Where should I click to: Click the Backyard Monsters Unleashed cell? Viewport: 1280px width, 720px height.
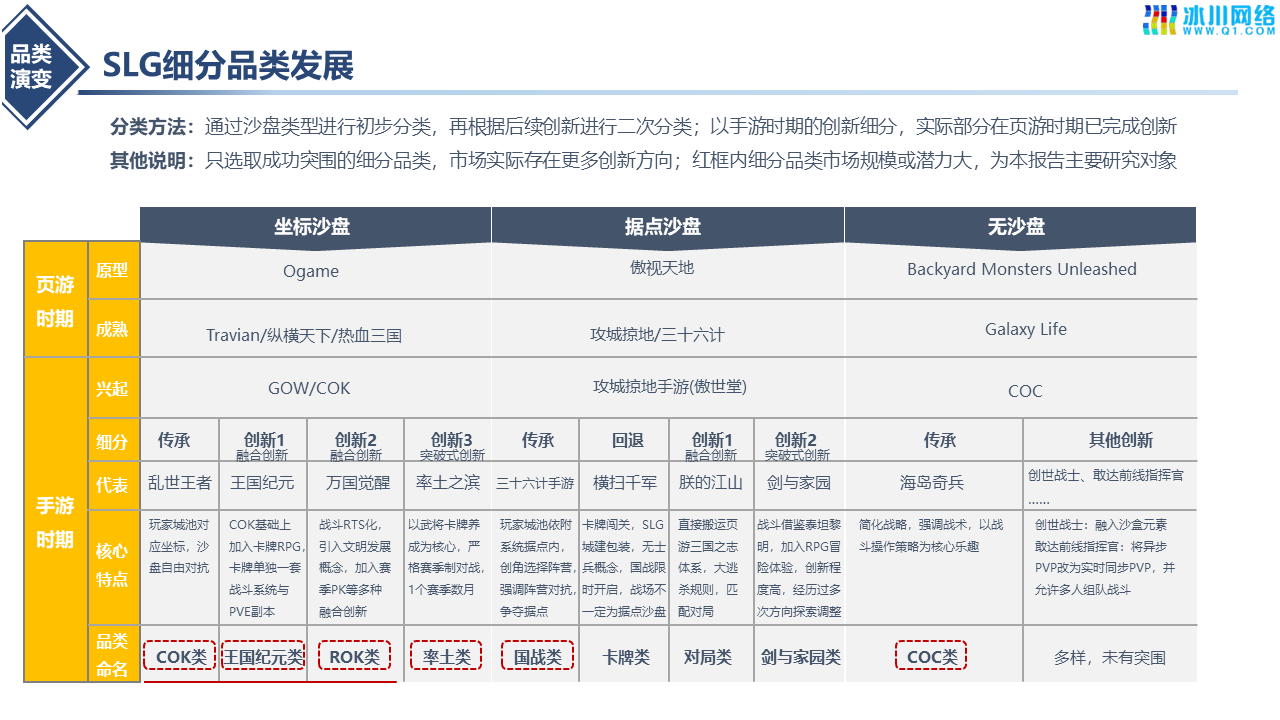[1021, 269]
